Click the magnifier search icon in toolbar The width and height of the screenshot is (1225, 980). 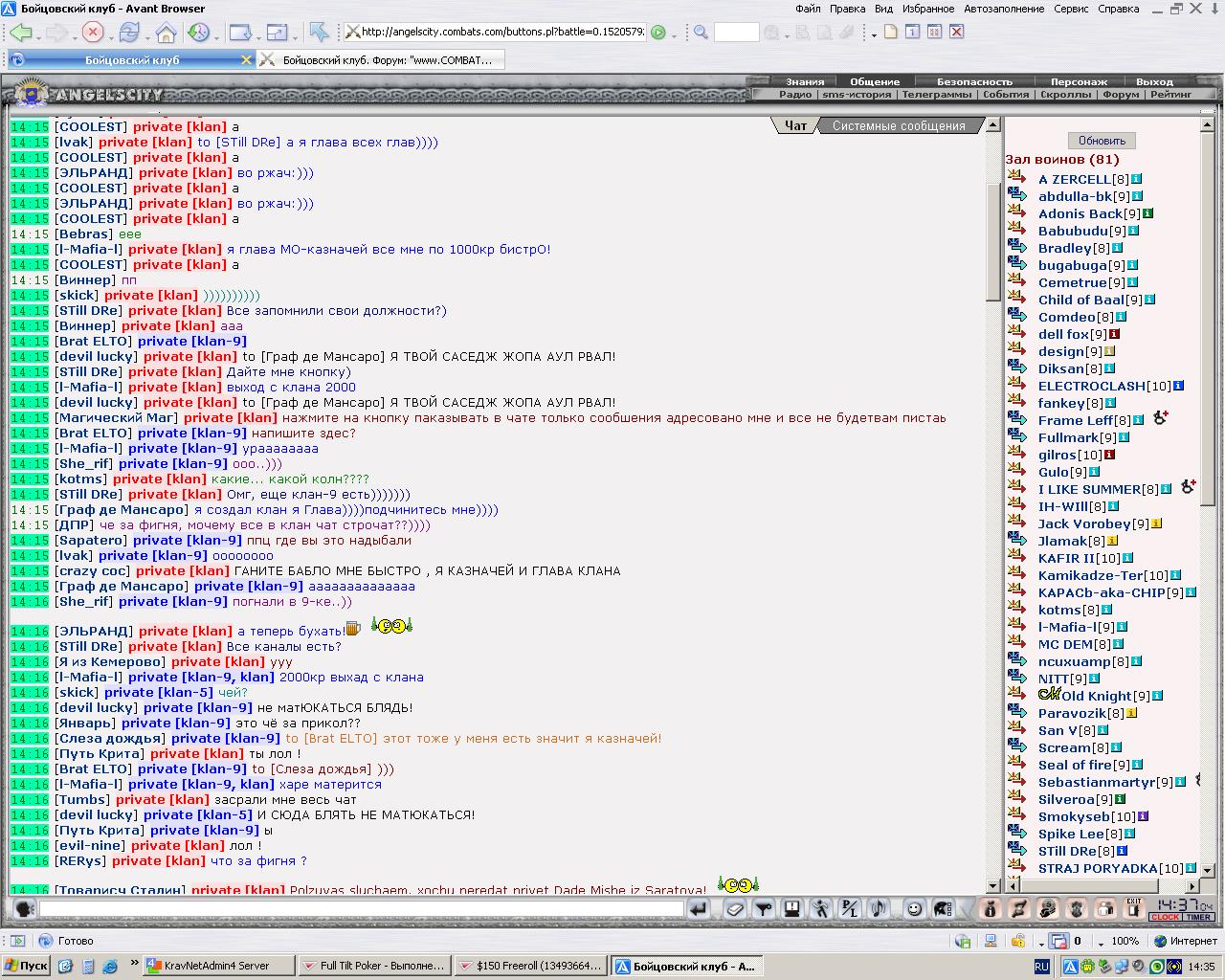[701, 33]
